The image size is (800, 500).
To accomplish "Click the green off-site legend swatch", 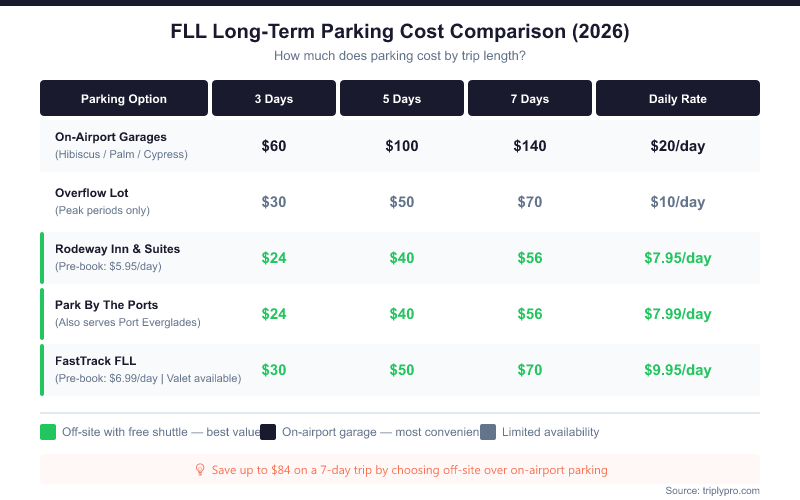I will [x=48, y=432].
